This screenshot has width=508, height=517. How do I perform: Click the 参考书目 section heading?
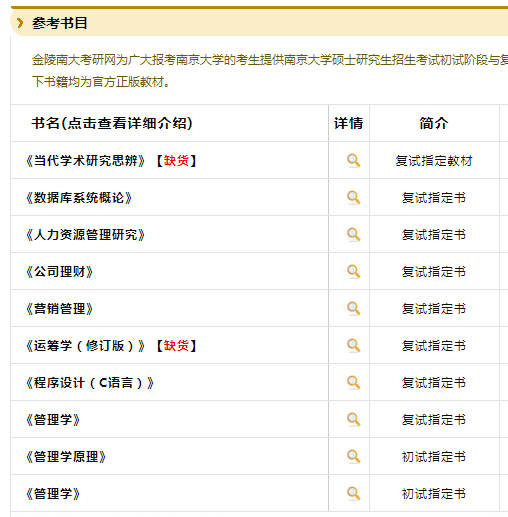60,23
